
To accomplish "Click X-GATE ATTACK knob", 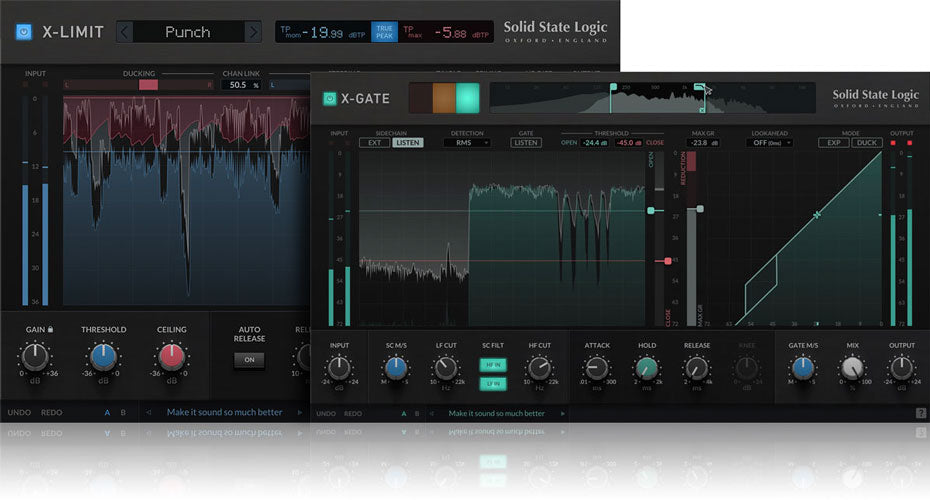I will click(597, 368).
